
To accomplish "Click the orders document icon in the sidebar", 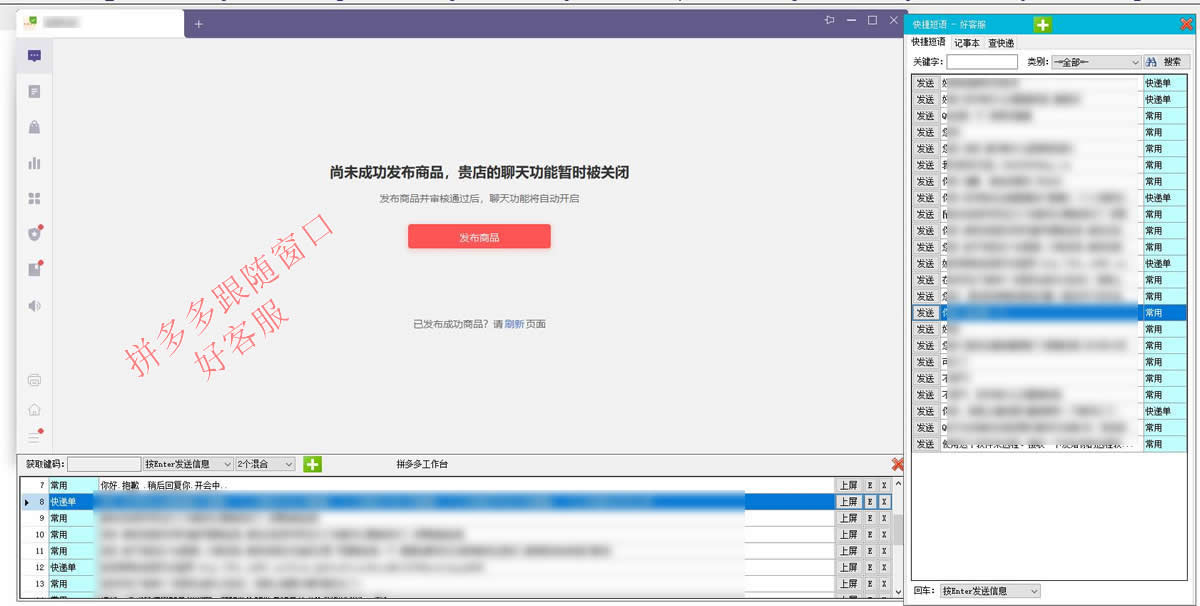I will click(34, 92).
